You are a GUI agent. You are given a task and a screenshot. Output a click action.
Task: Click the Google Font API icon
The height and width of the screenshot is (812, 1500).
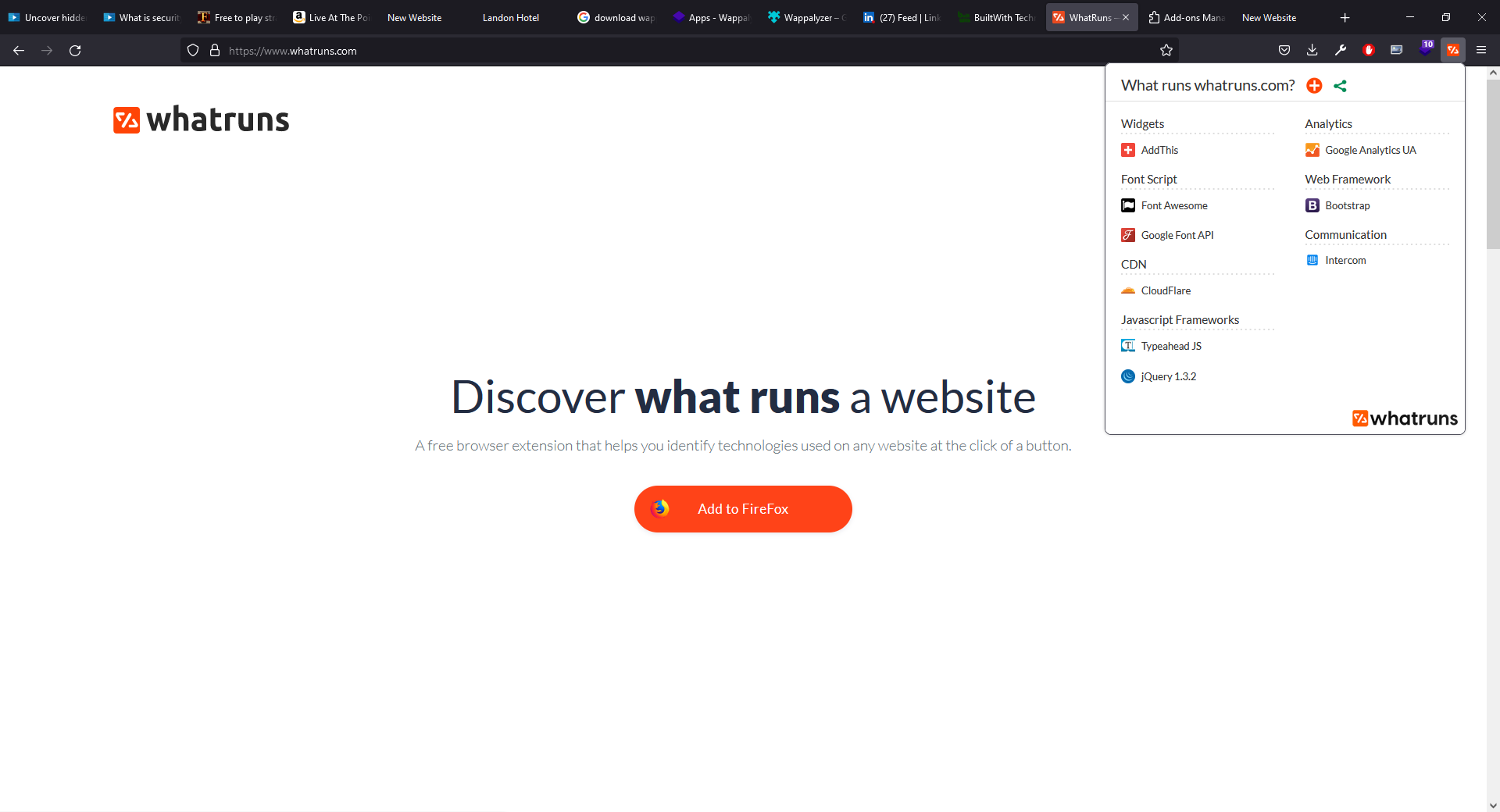pos(1128,235)
